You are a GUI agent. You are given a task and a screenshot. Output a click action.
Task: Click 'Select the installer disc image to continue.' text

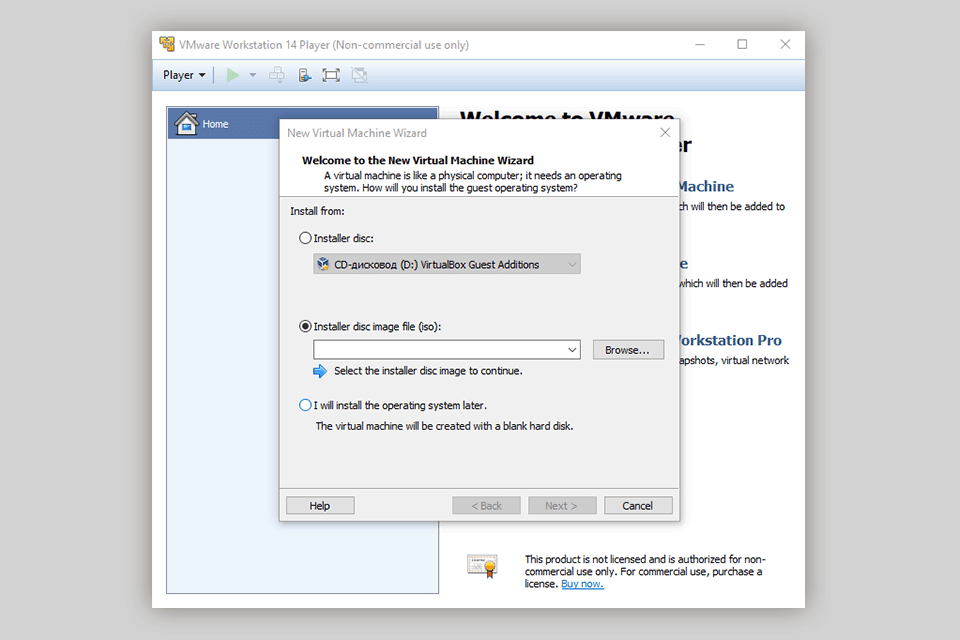(x=428, y=371)
